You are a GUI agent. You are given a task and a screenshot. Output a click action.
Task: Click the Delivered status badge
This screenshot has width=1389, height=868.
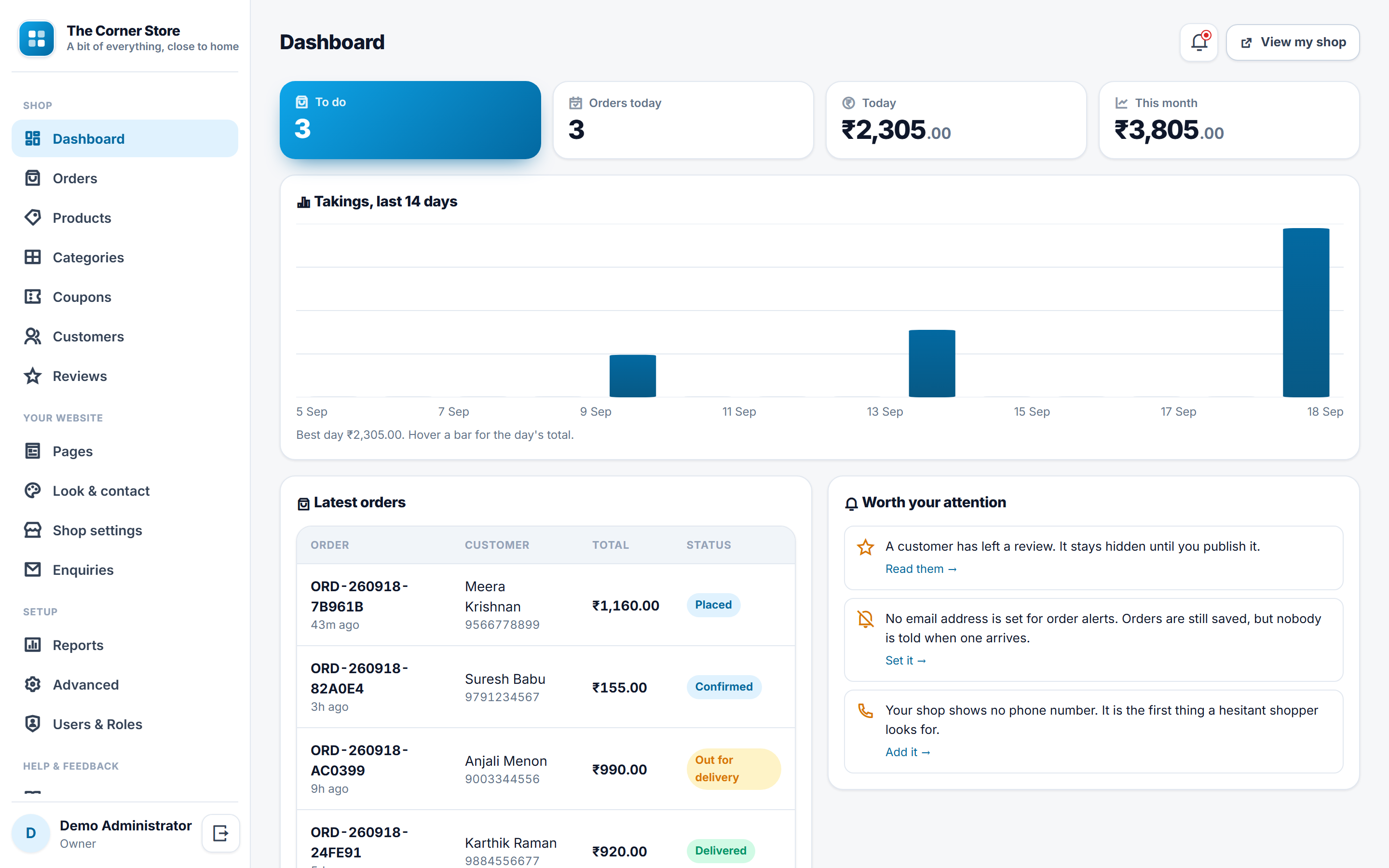coord(721,851)
